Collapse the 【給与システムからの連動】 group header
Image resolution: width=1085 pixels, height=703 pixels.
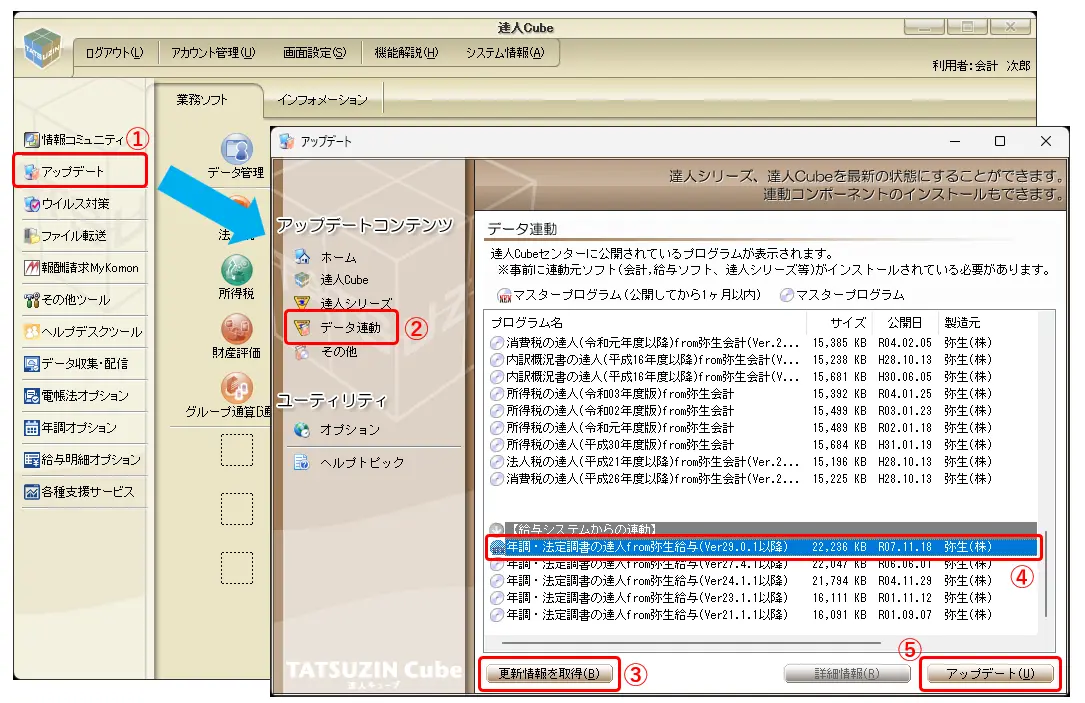coord(496,528)
